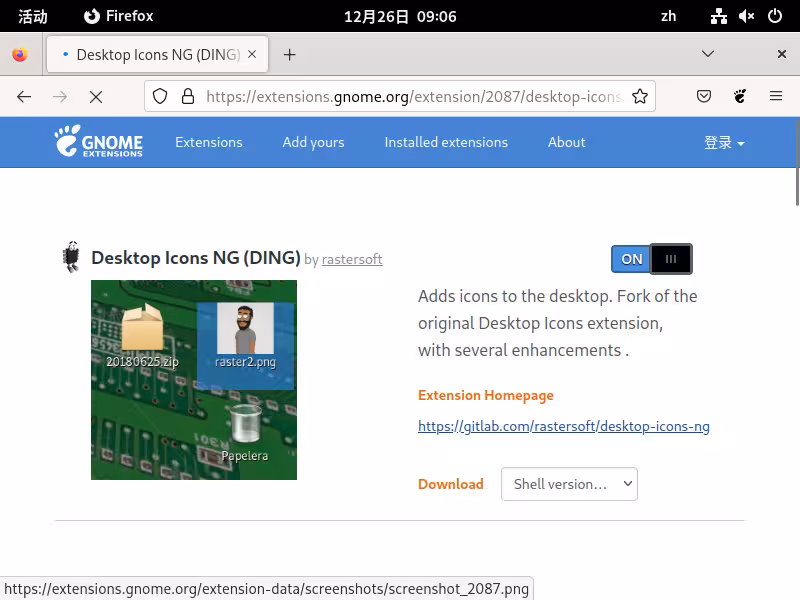Toggle the extension ON/OFF switch
Viewport: 800px width, 600px height.
pos(652,259)
